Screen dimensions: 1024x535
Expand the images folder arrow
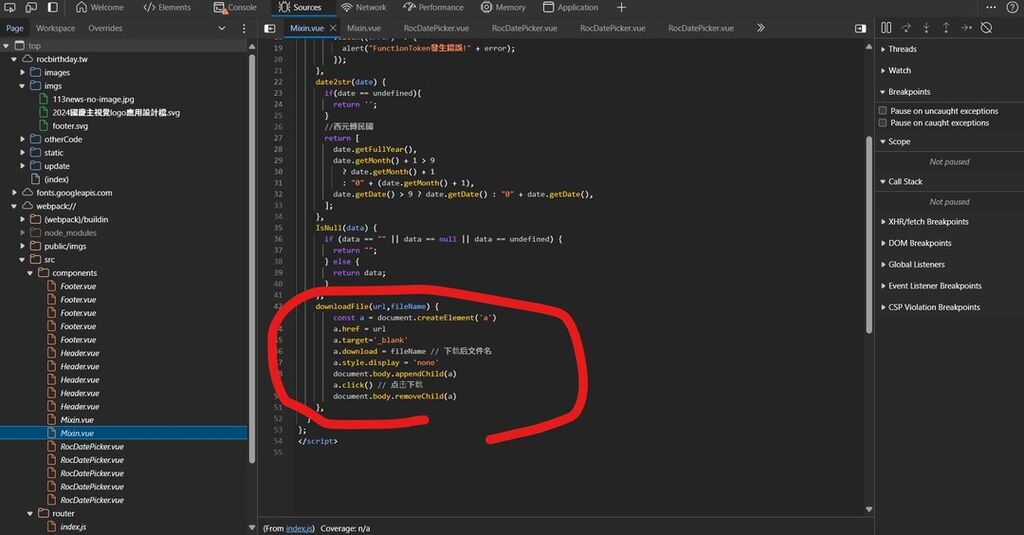[x=22, y=73]
